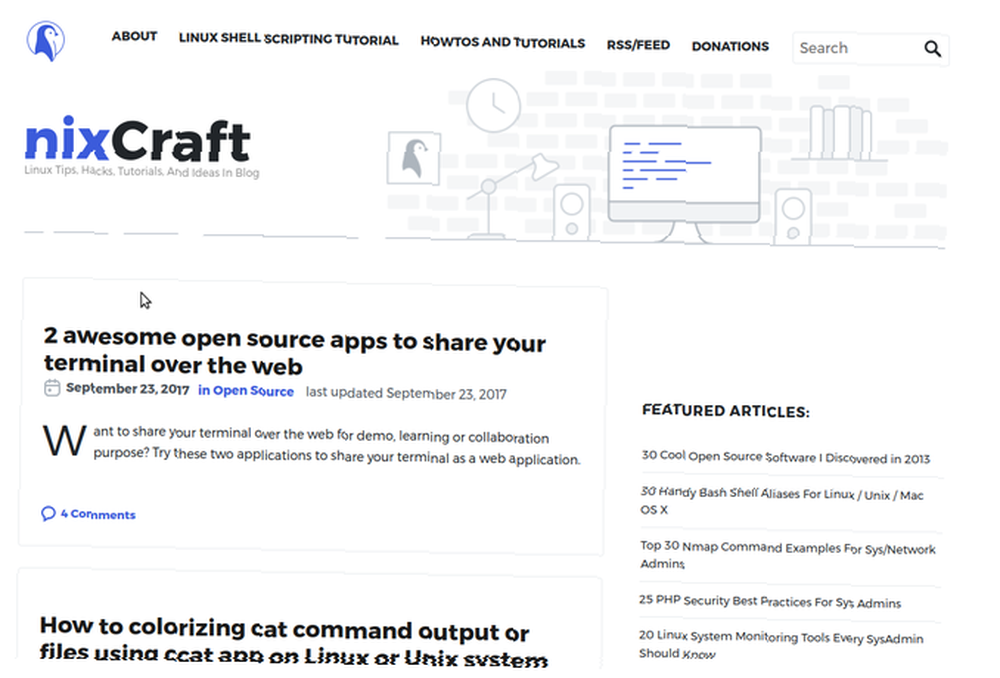This screenshot has height=678, width=1000.
Task: Visit the Donations page
Action: point(730,47)
